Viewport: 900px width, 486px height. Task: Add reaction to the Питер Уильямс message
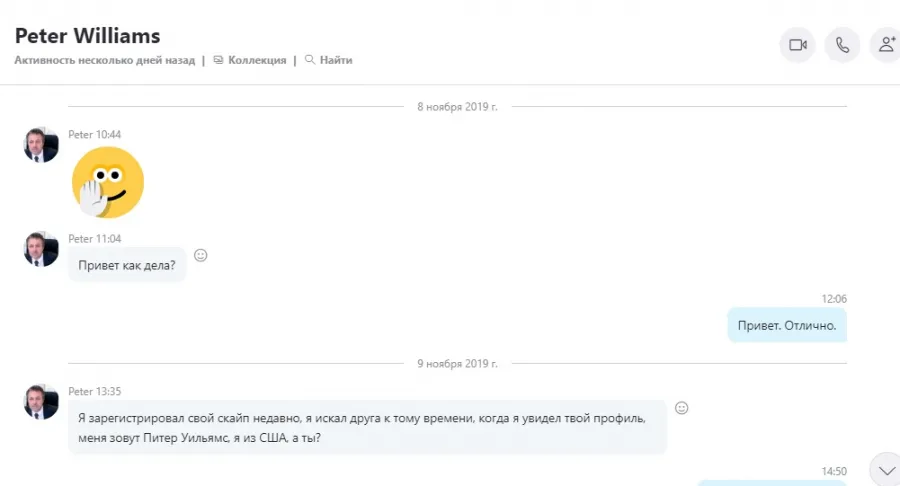point(681,408)
